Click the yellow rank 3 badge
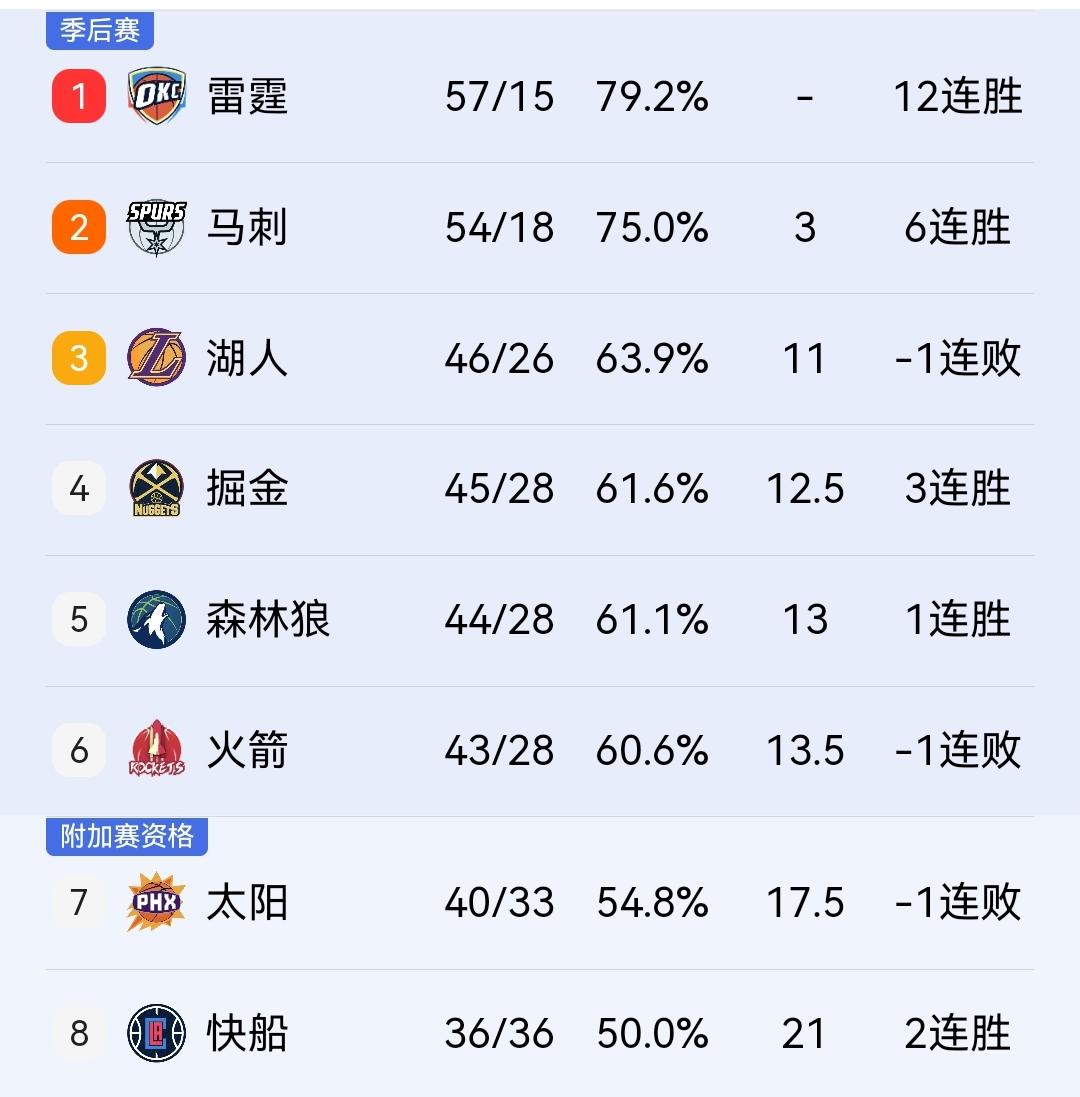This screenshot has width=1080, height=1097. click(77, 358)
